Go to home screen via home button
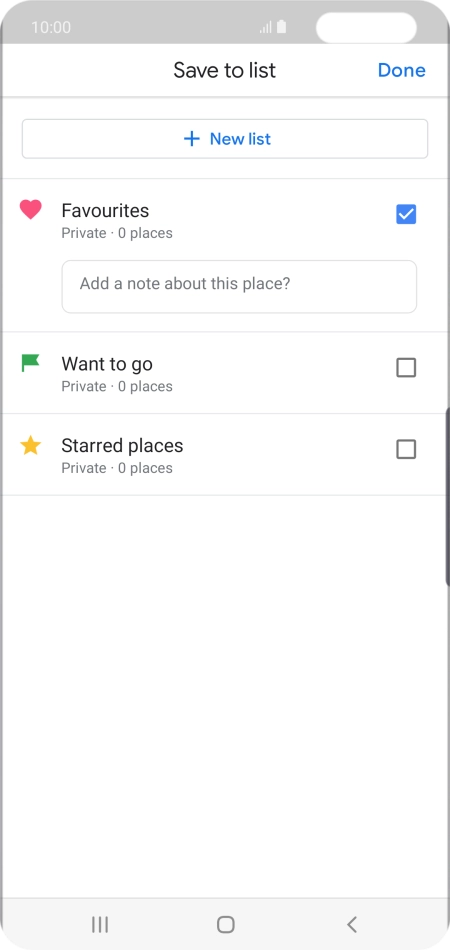The width and height of the screenshot is (450, 950). (225, 924)
